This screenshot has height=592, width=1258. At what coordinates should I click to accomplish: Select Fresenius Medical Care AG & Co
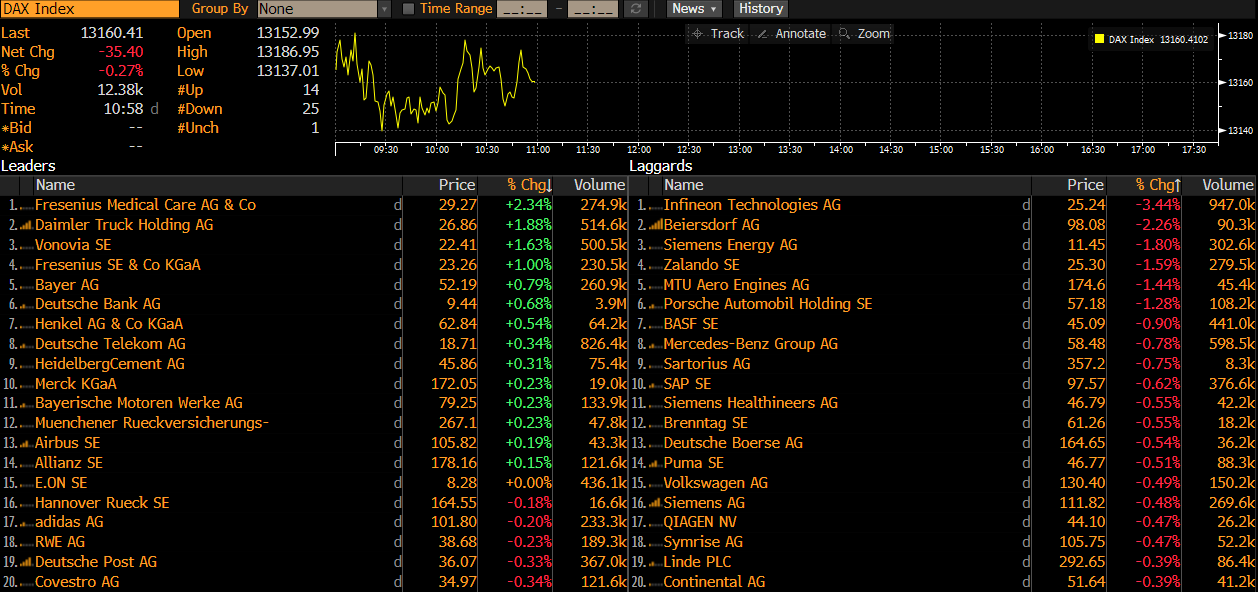pos(145,205)
